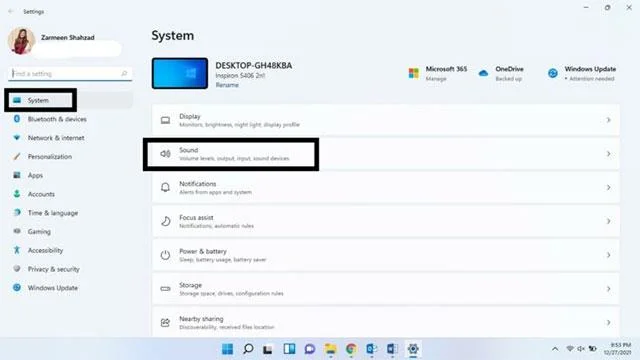Open Bluetooth & devices settings
Screen dimensions: 640x360
tap(70, 119)
